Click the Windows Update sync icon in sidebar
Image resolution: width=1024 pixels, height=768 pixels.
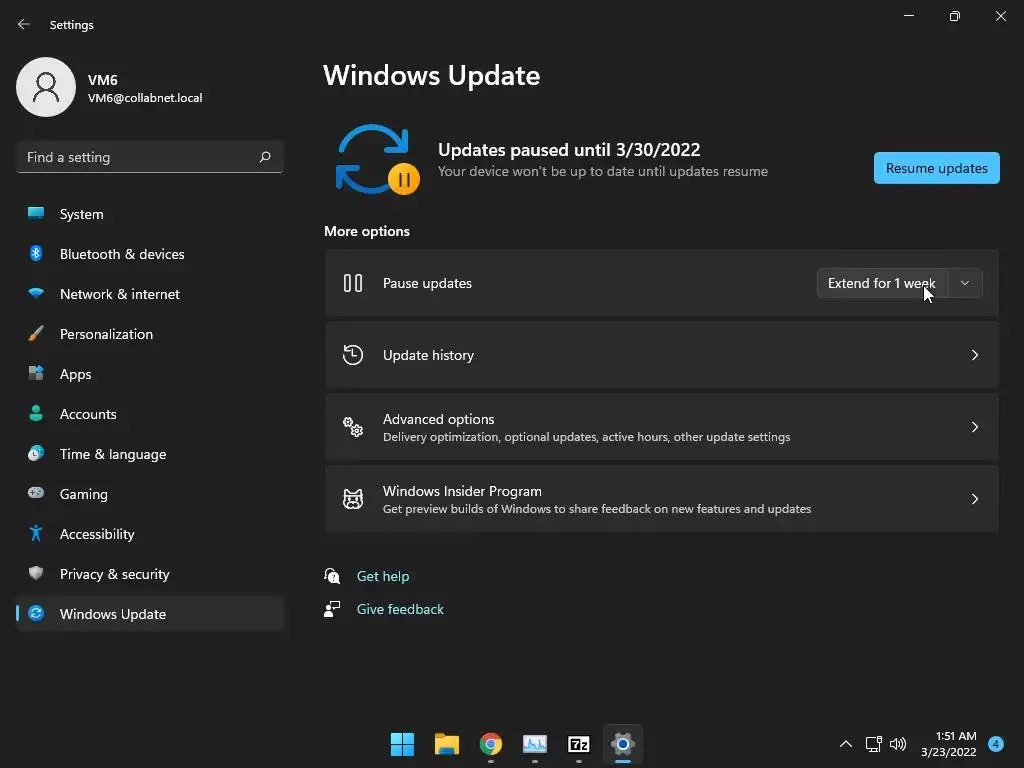(x=36, y=613)
